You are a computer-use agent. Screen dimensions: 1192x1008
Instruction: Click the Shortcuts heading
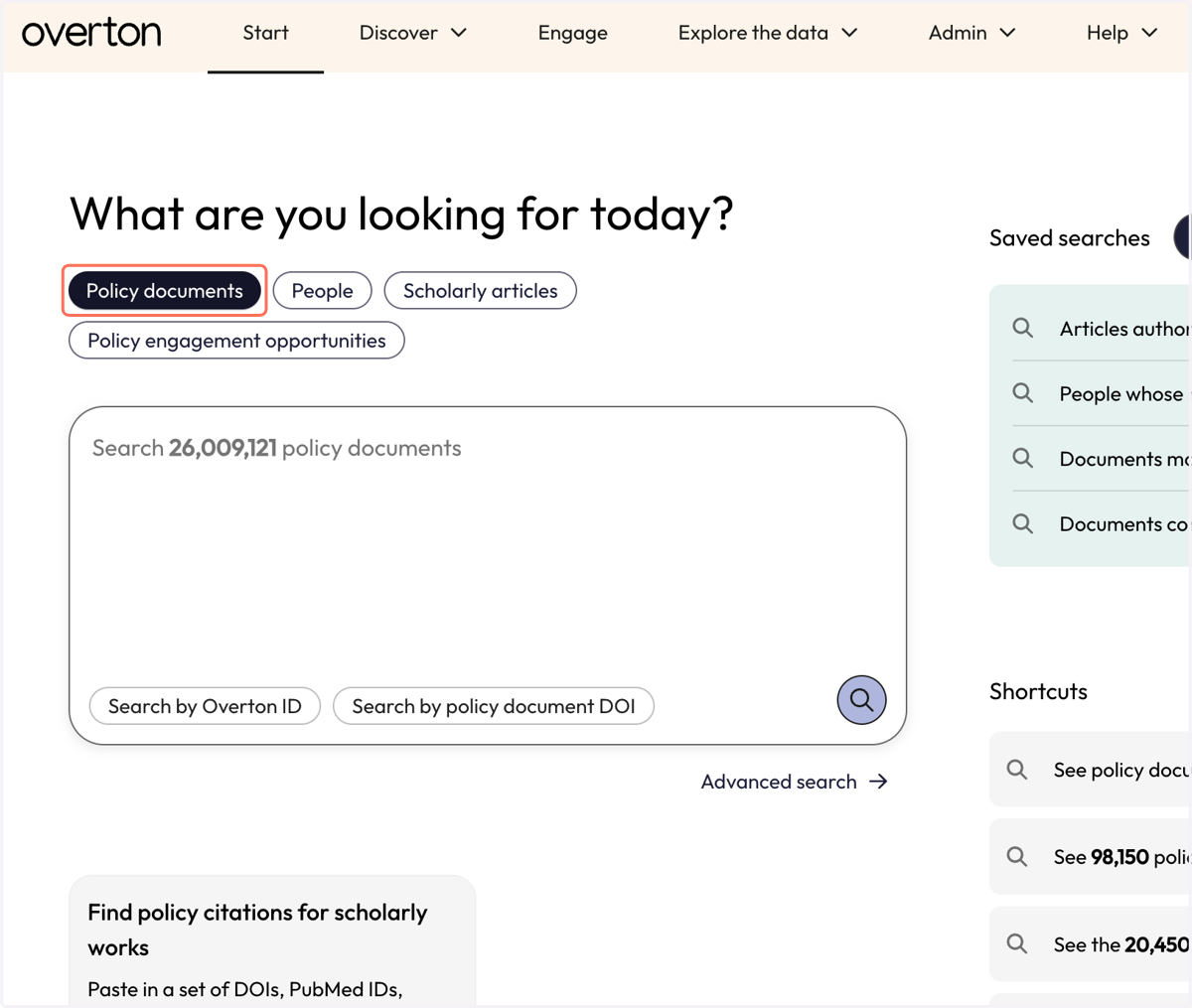pos(1038,691)
